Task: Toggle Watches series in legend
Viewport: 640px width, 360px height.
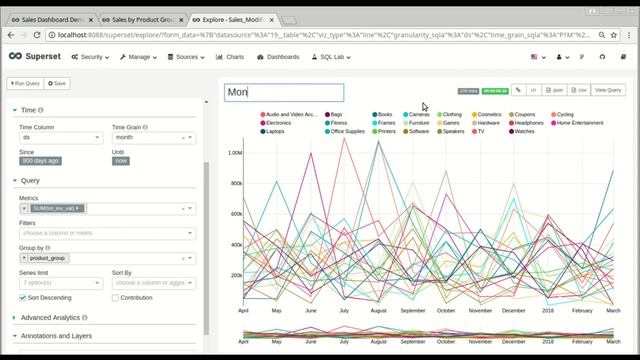Action: pyautogui.click(x=522, y=131)
